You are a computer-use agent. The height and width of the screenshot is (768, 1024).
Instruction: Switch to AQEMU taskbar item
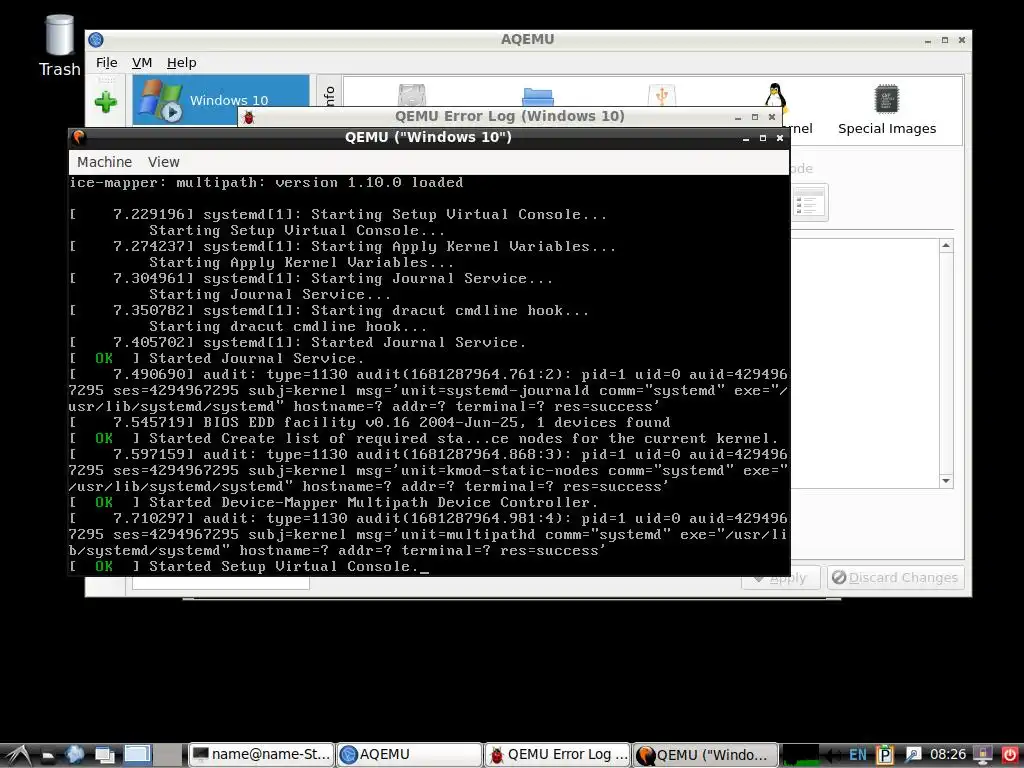coord(409,754)
